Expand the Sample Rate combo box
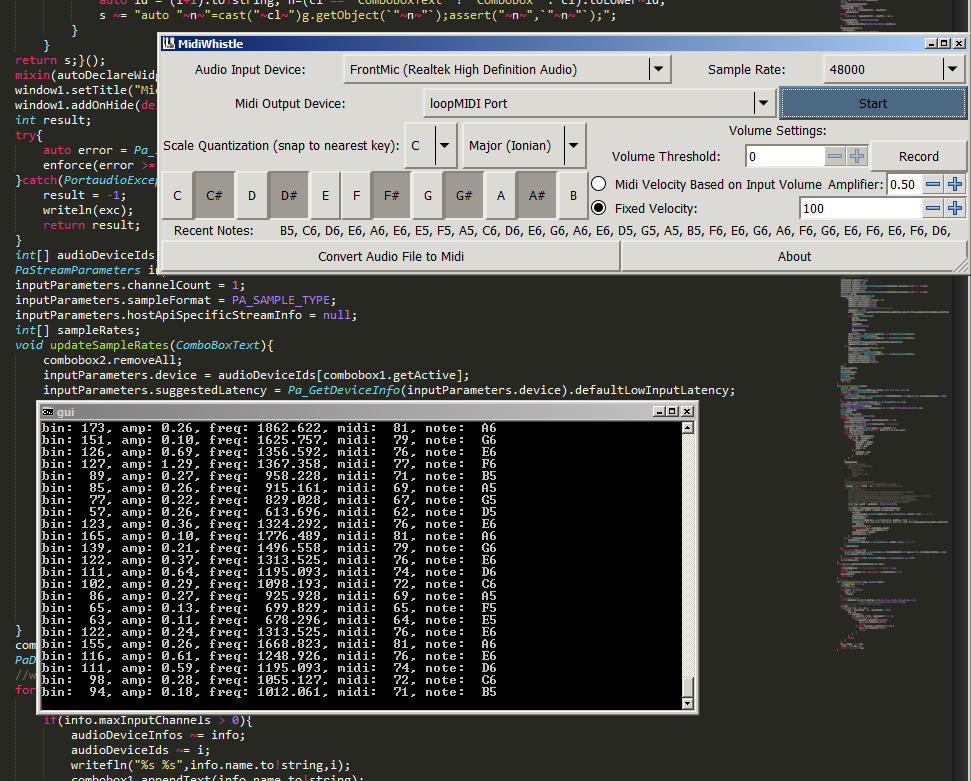This screenshot has width=971, height=781. point(951,70)
